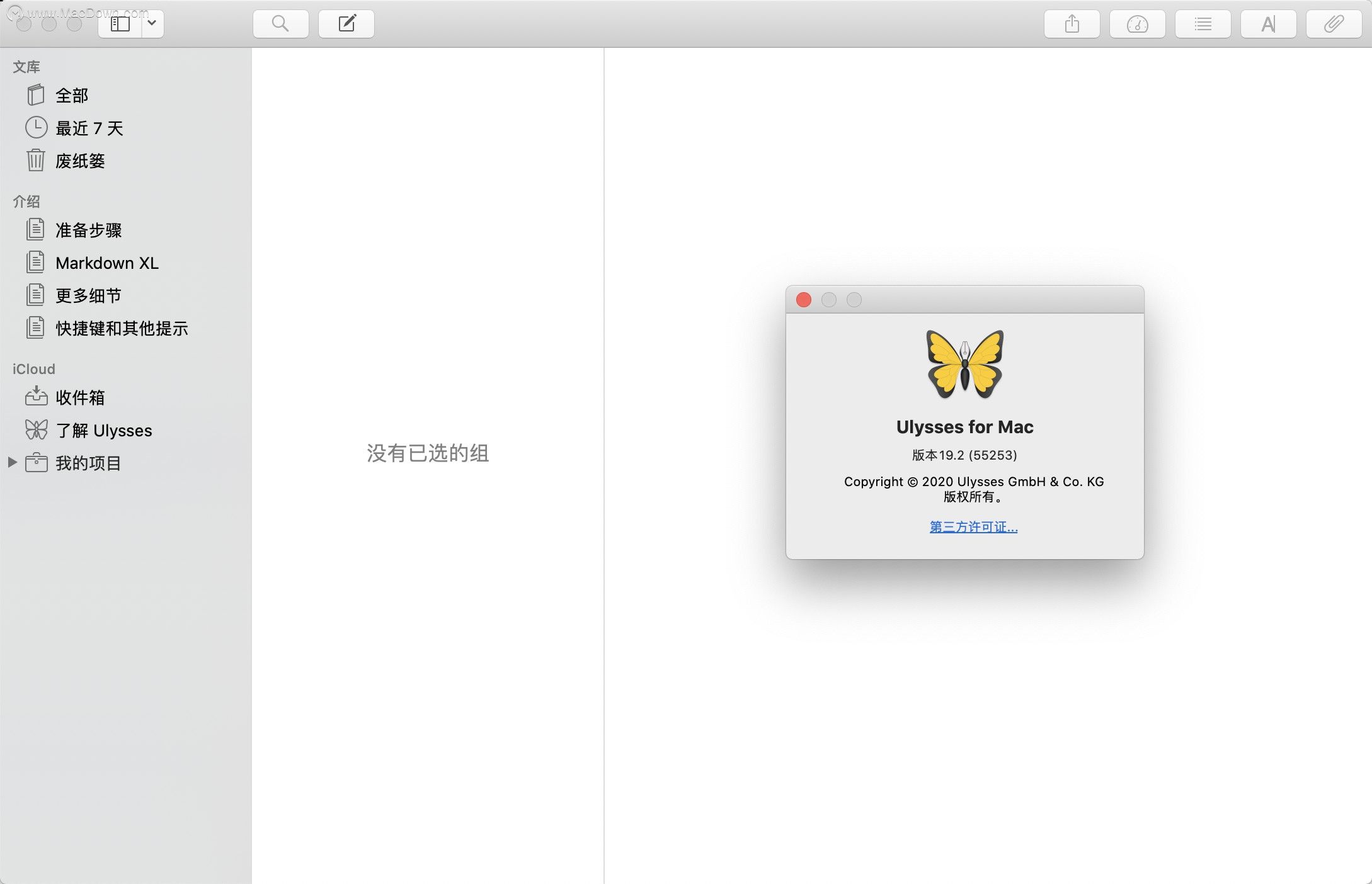This screenshot has width=1372, height=884.
Task: Open the statistics dashboard gauge button
Action: click(1138, 24)
